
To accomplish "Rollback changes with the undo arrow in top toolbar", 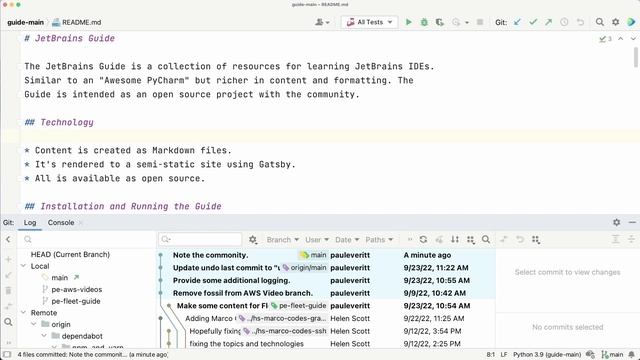I will 580,22.
